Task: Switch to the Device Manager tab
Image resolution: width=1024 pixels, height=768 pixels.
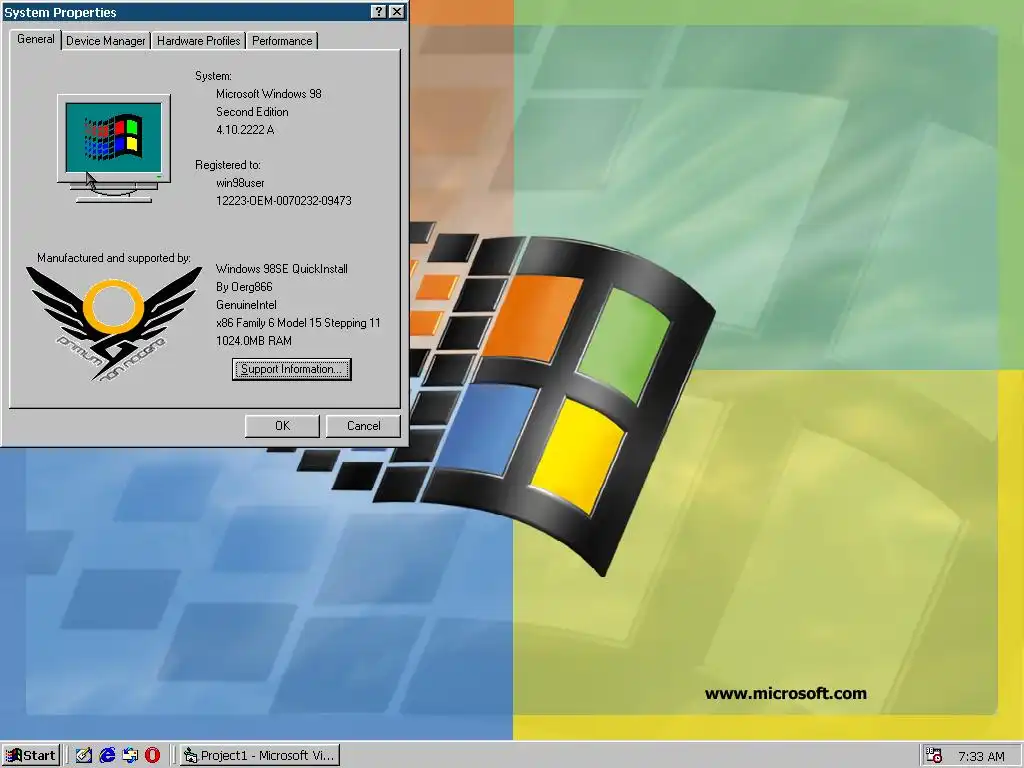Action: tap(106, 40)
